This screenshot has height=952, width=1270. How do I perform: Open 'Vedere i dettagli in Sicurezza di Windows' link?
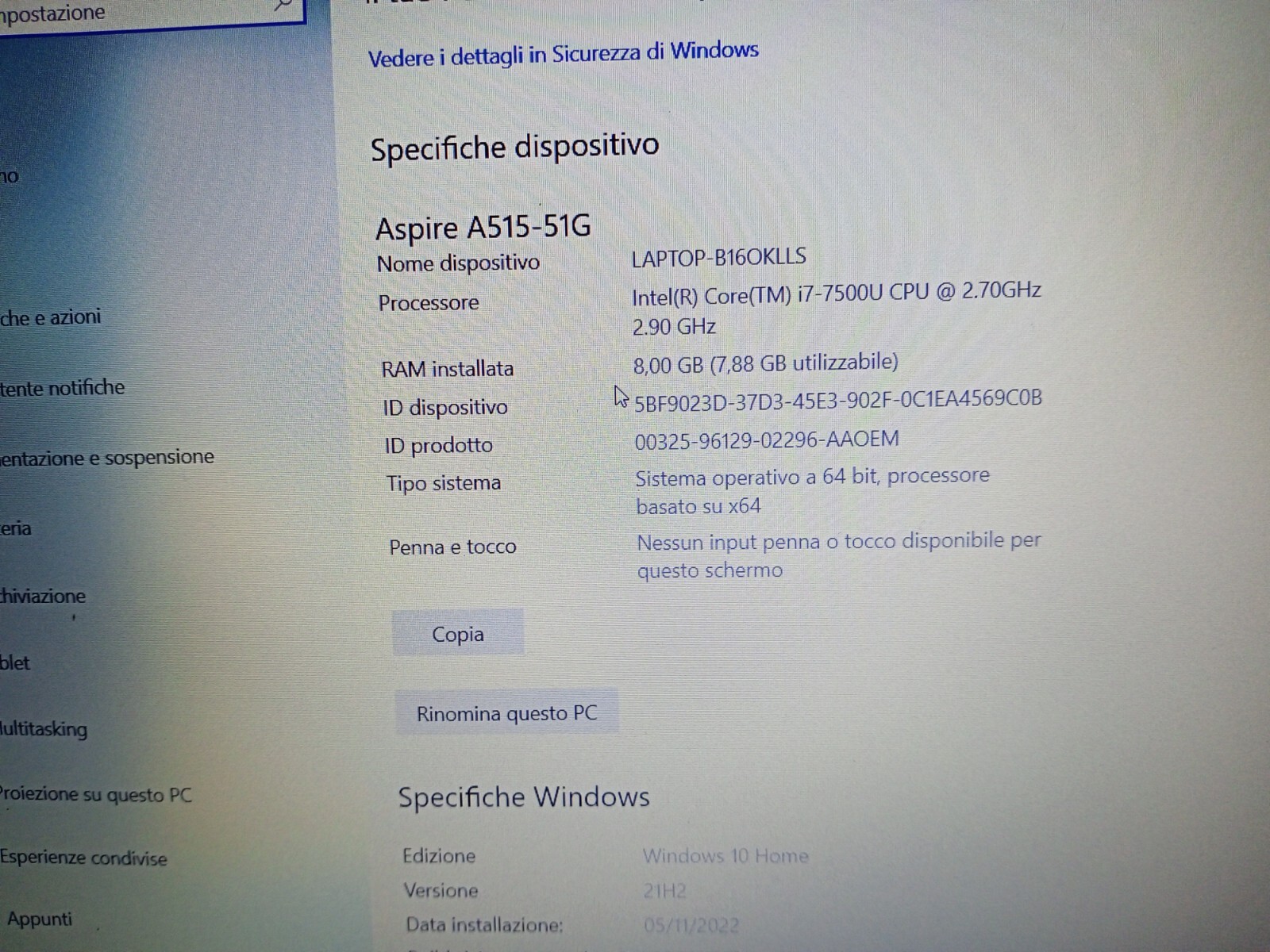pos(563,54)
